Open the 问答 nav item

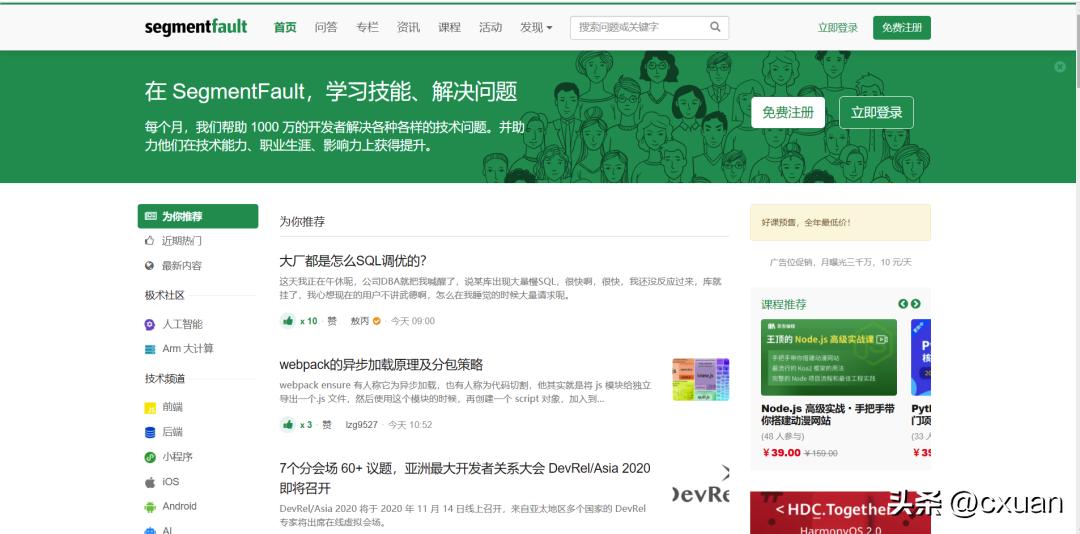[326, 28]
